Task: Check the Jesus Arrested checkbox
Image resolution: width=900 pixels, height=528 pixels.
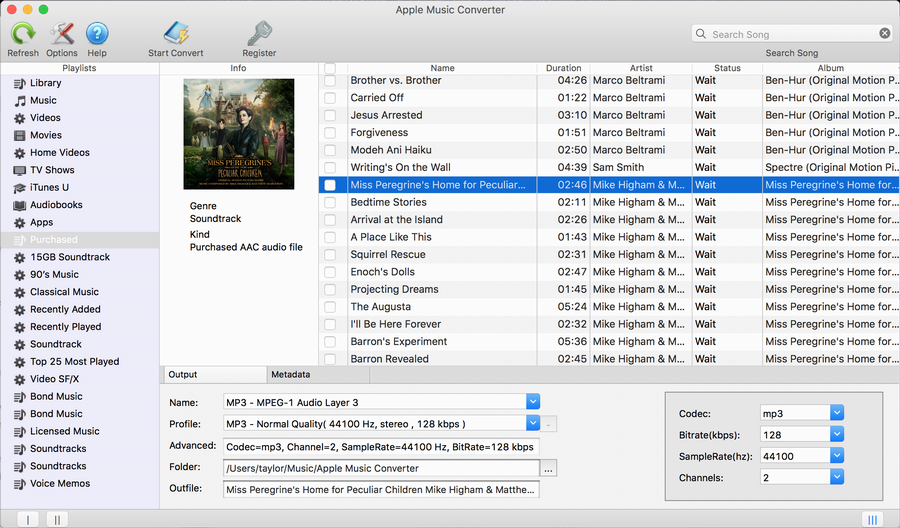Action: point(330,115)
